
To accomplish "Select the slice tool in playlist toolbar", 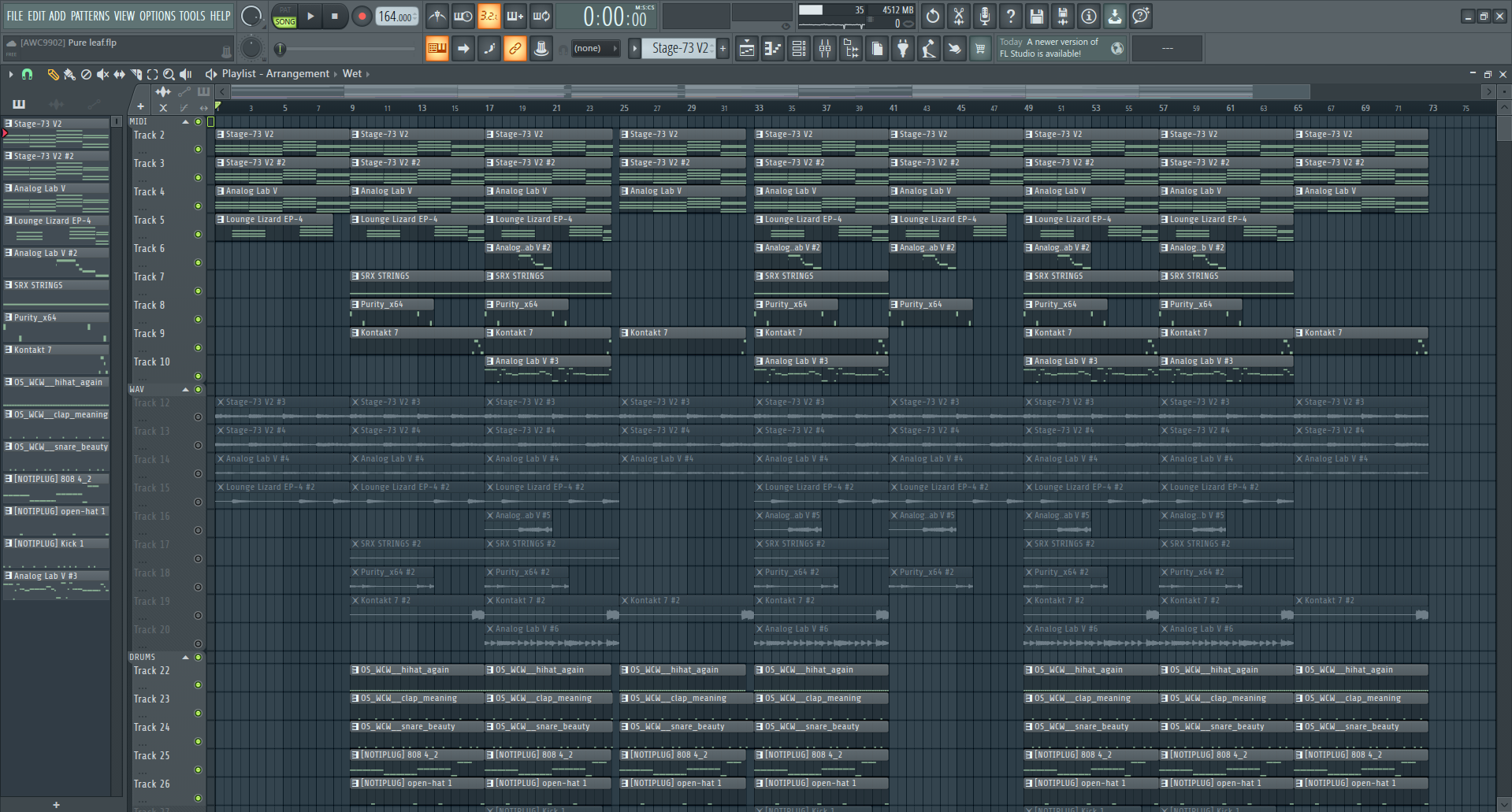I will click(x=136, y=74).
